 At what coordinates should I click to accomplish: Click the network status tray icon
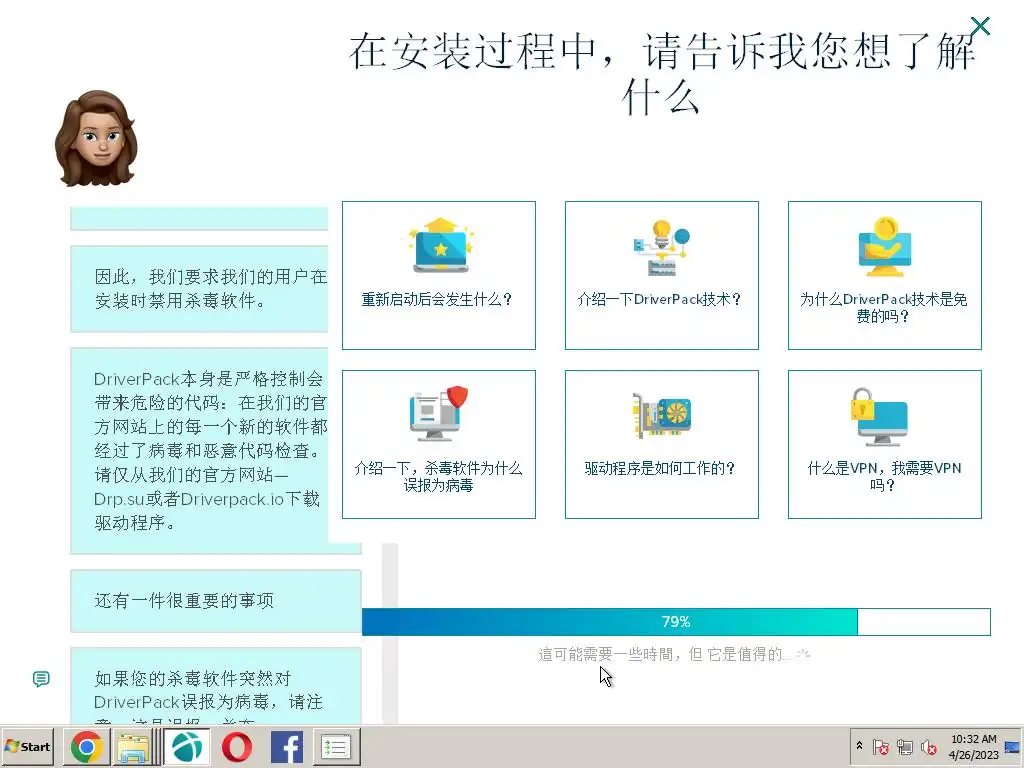(904, 747)
